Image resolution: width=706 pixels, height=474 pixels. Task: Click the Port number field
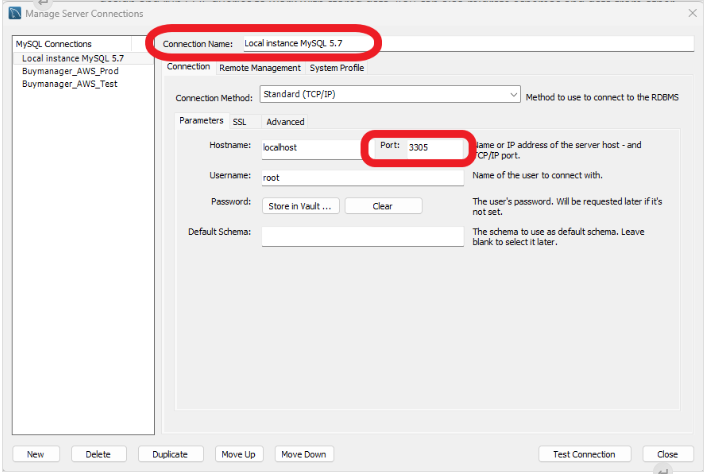click(435, 148)
